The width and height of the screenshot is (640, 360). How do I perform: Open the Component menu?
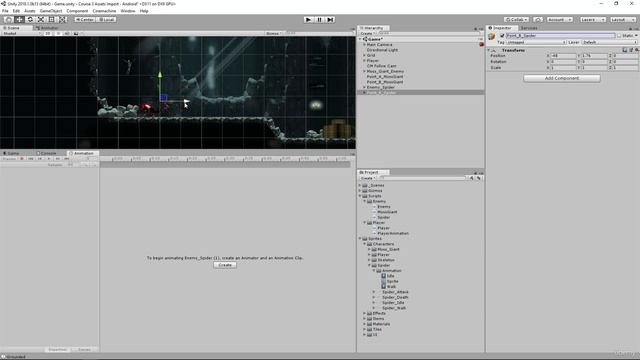point(77,11)
